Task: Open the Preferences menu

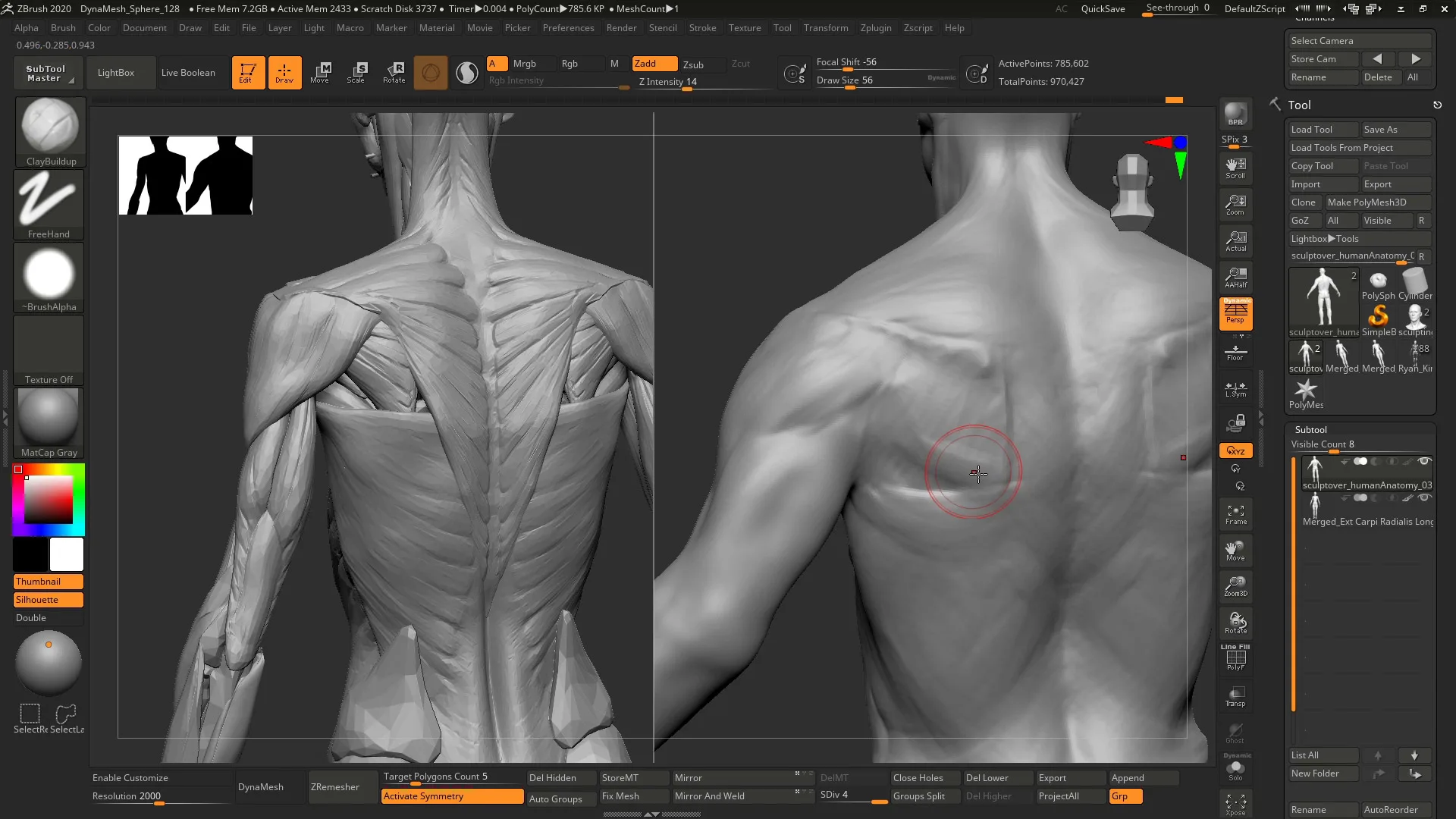Action: click(569, 28)
